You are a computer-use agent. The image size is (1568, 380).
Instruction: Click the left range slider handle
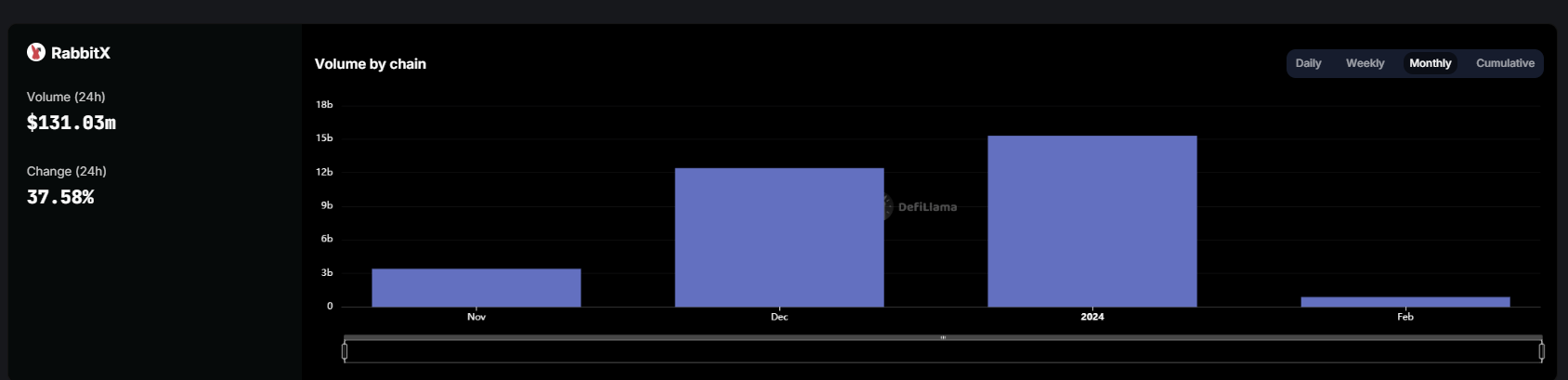coord(345,351)
